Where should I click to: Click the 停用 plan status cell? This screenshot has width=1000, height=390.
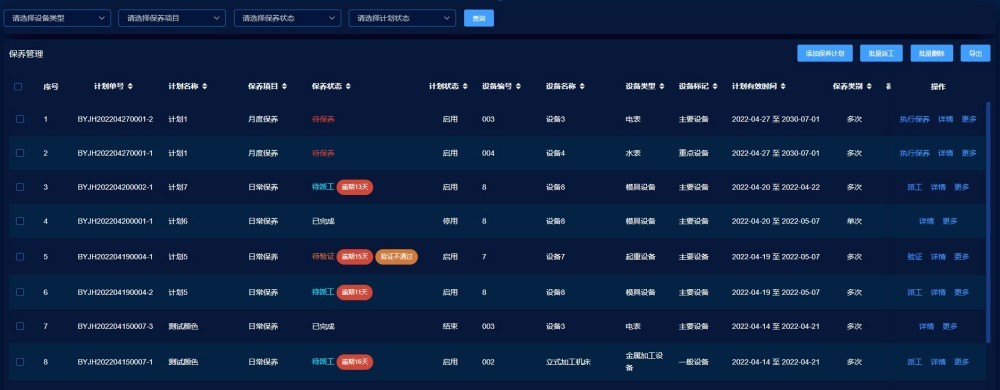tap(450, 220)
